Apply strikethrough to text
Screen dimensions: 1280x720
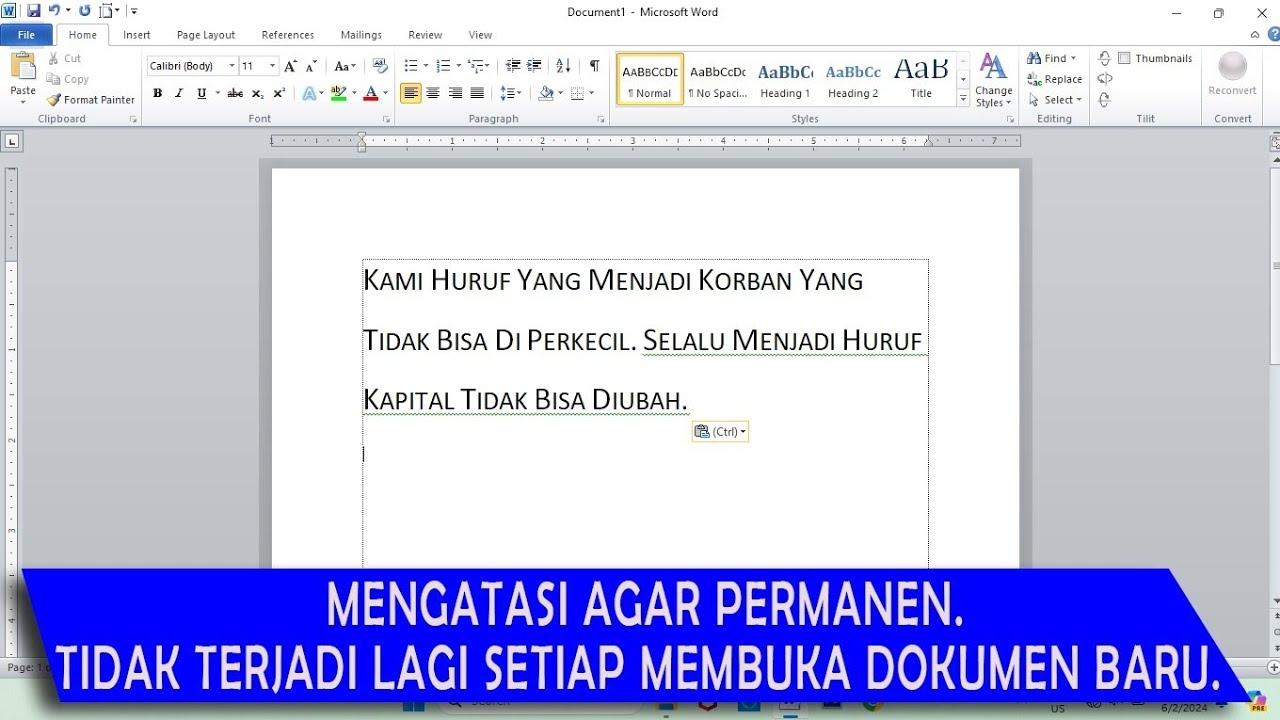(235, 93)
